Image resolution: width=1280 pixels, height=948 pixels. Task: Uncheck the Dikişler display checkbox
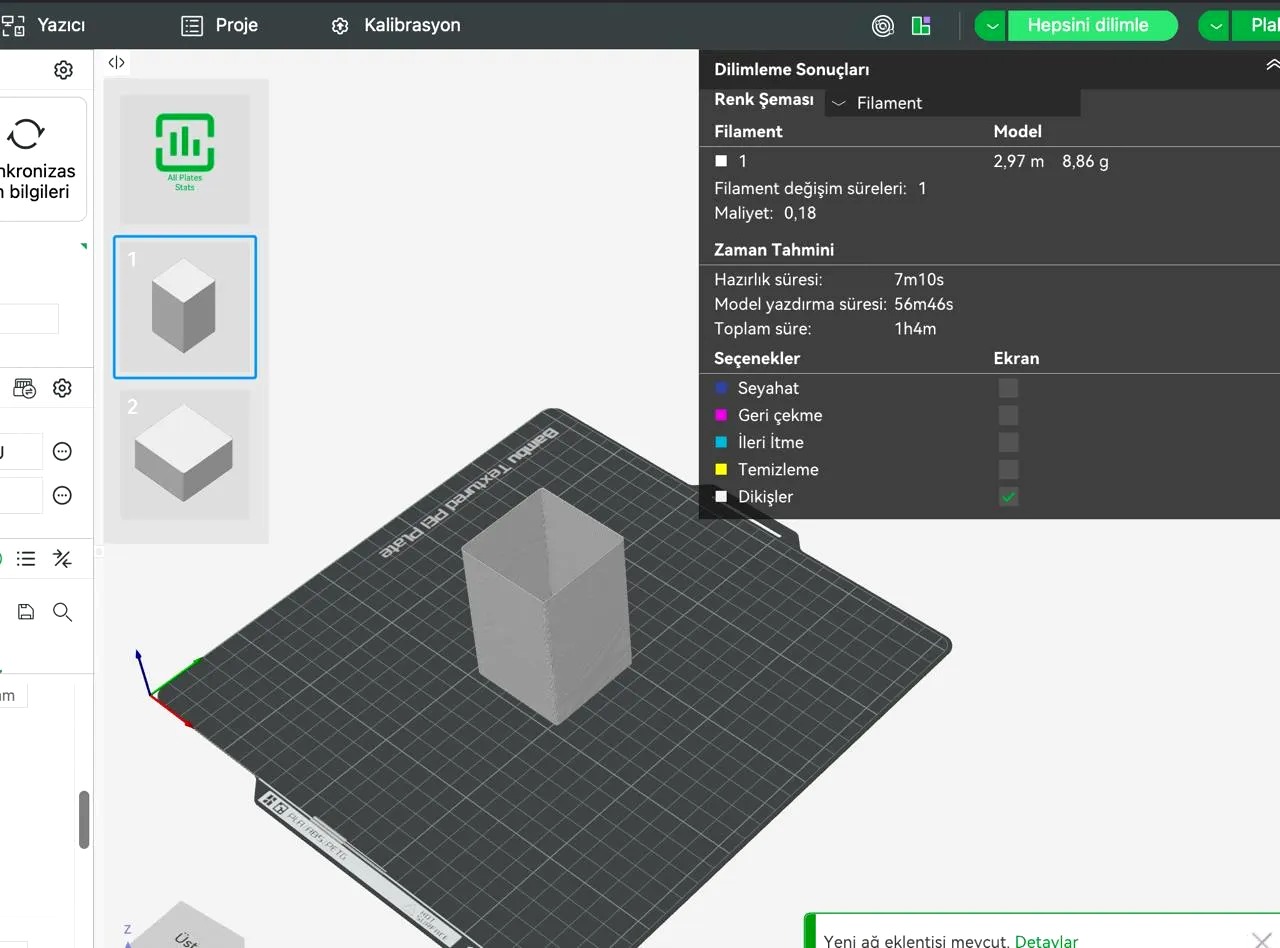pos(1008,496)
